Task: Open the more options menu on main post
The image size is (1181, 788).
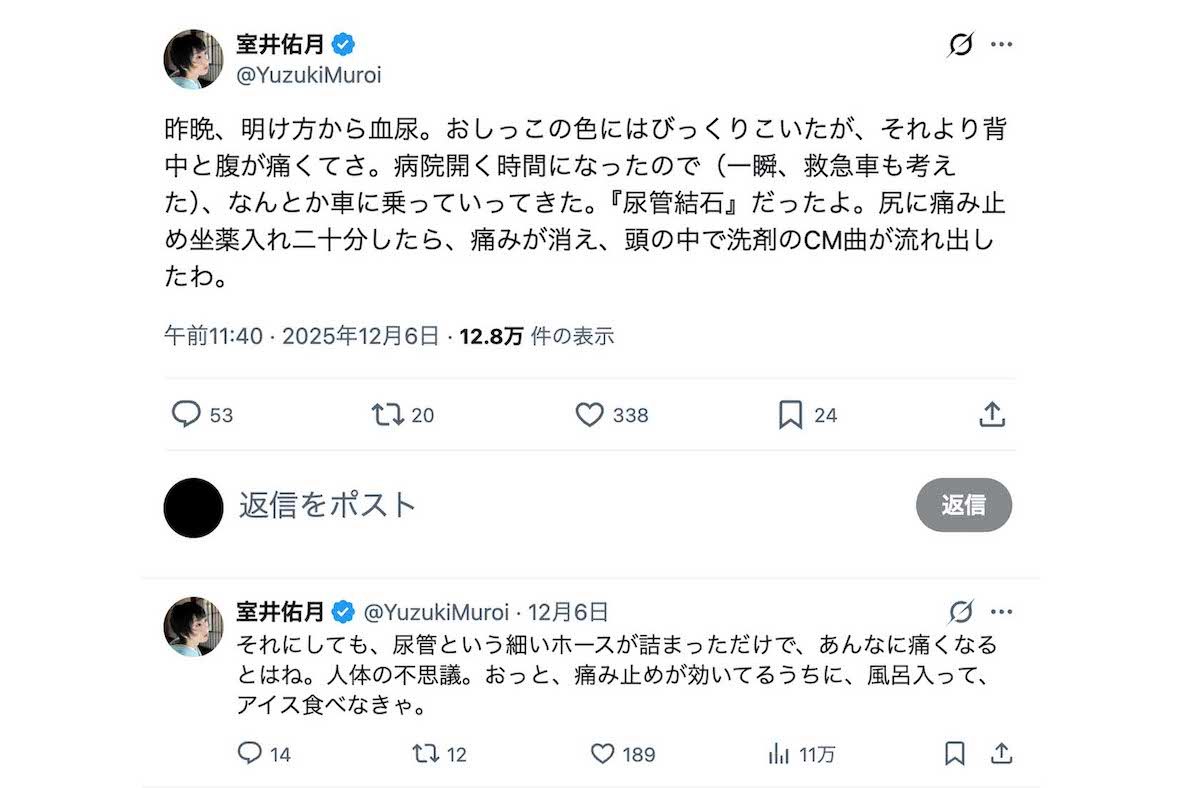Action: (1002, 45)
